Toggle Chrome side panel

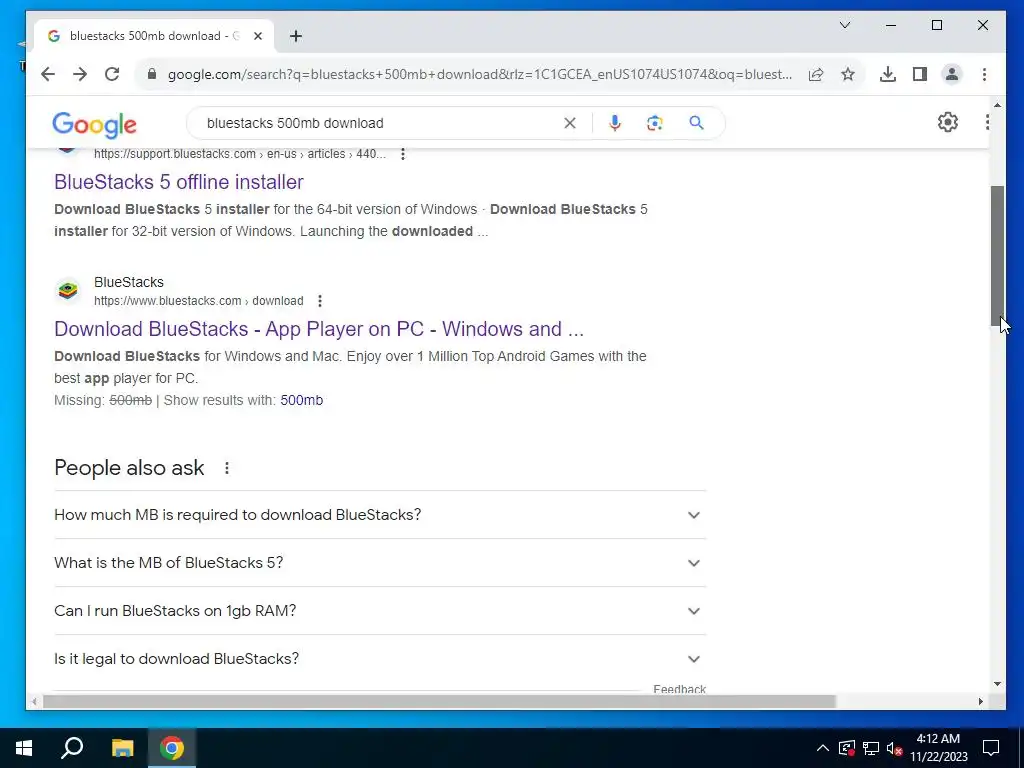coord(920,74)
